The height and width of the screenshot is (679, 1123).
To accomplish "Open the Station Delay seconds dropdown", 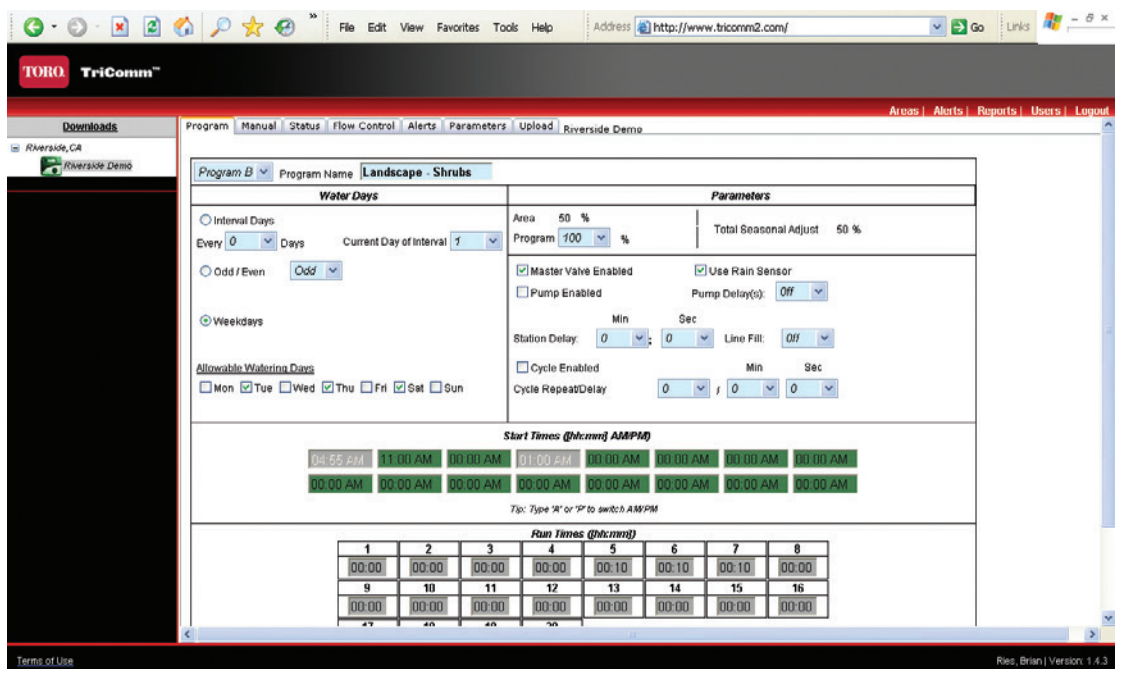I will click(686, 338).
